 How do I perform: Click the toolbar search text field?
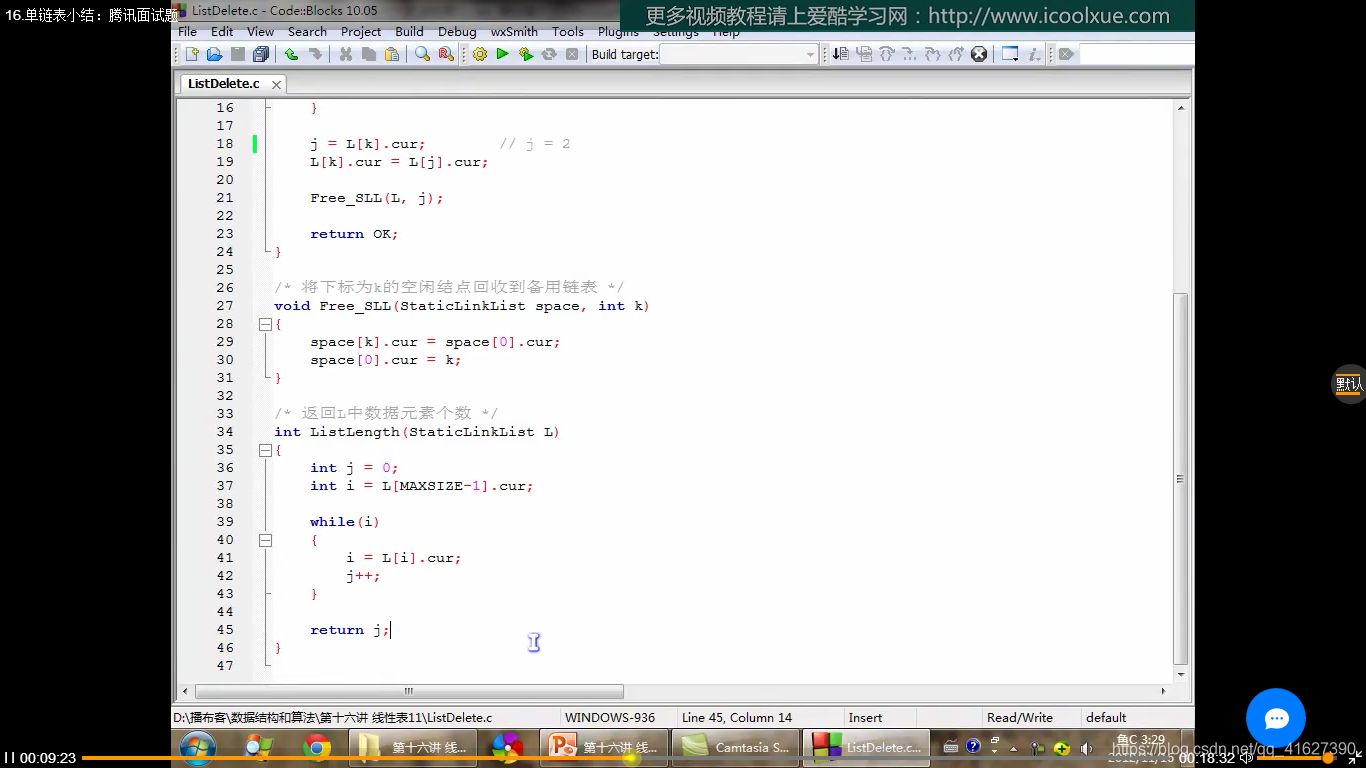pos(1137,54)
